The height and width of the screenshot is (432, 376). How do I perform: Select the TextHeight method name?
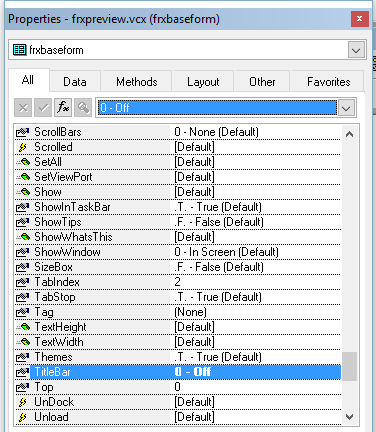tap(60, 327)
